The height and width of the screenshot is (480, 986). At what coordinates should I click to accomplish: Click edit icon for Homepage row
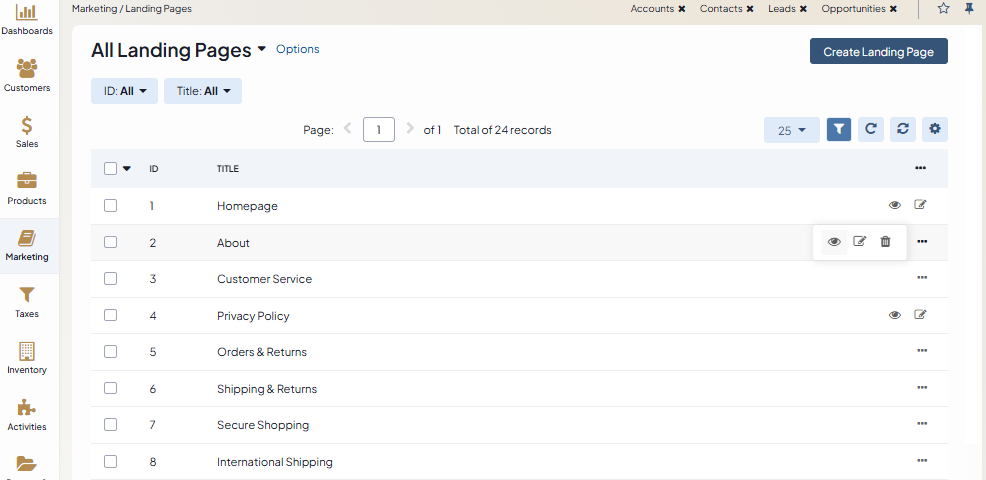920,205
